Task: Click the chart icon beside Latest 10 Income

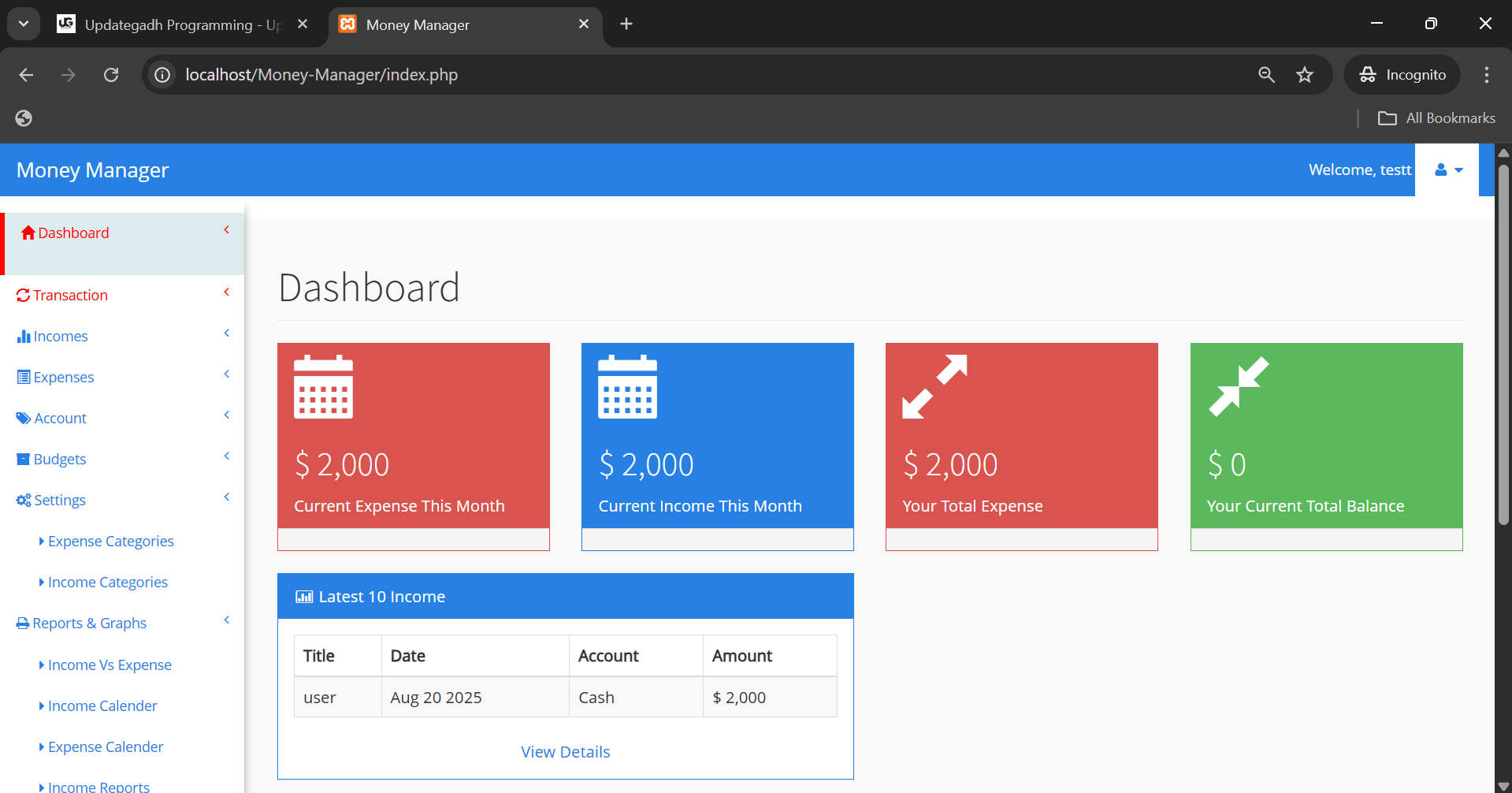Action: [x=303, y=596]
